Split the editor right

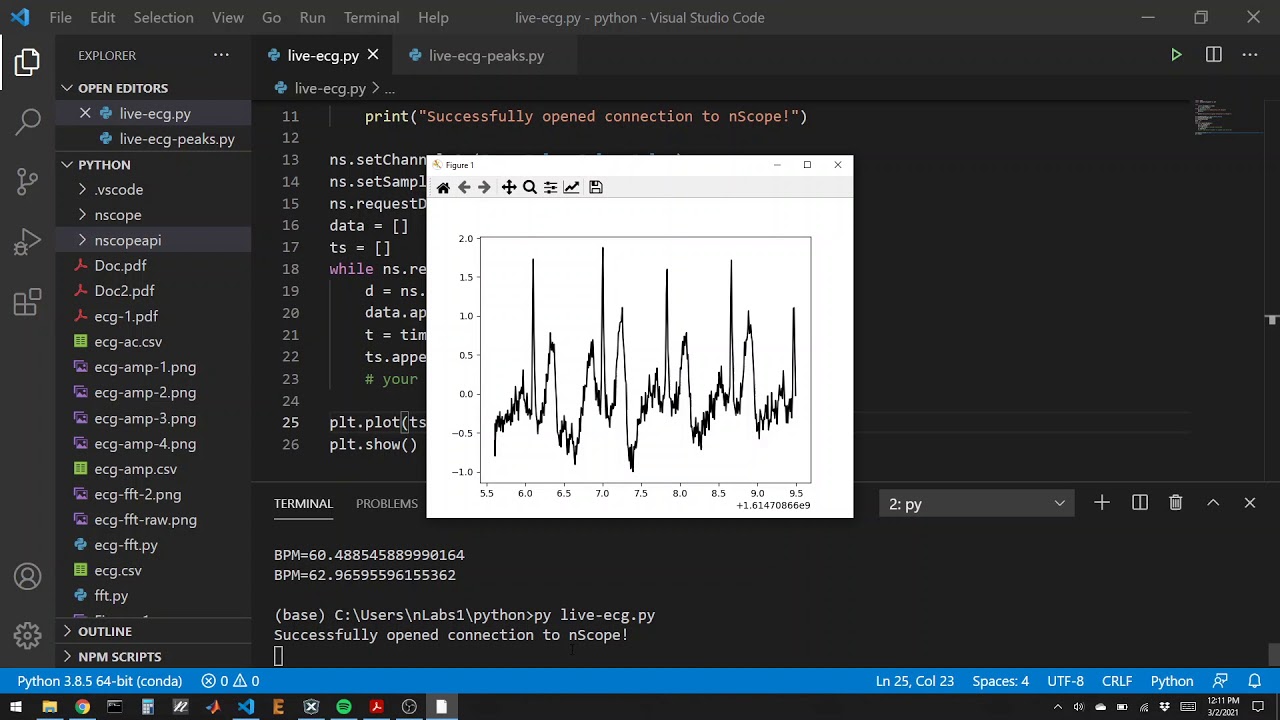(x=1213, y=55)
